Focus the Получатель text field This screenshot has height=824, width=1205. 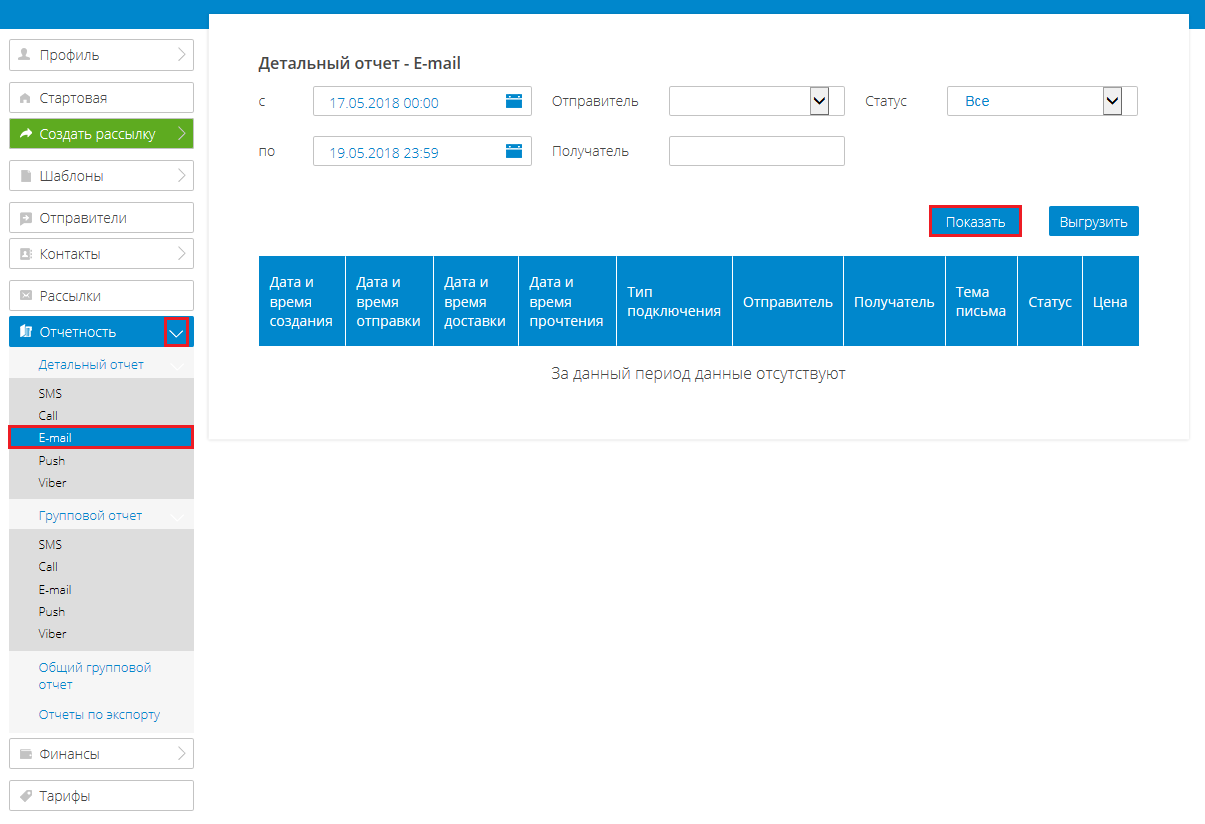tap(757, 151)
